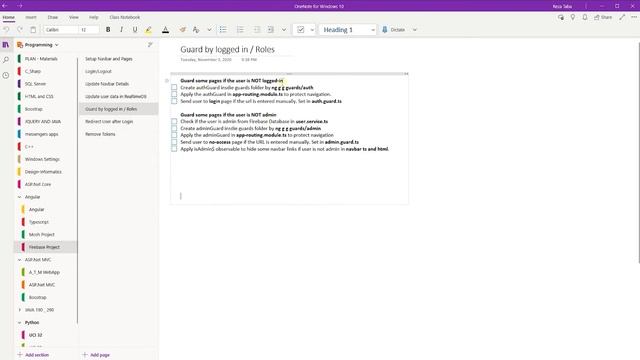Toggle underline formatting
Screen dimensions: 640x360
[x=135, y=30]
